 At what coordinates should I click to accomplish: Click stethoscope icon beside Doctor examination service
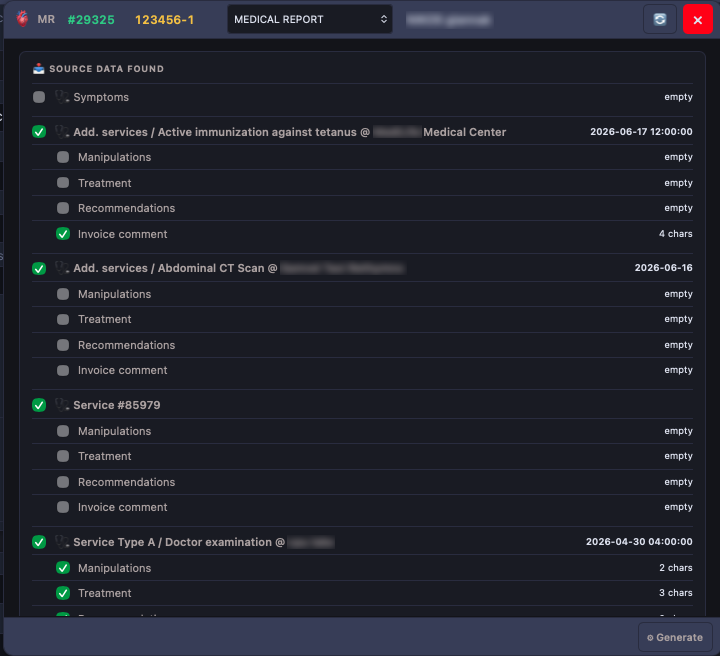(x=62, y=542)
